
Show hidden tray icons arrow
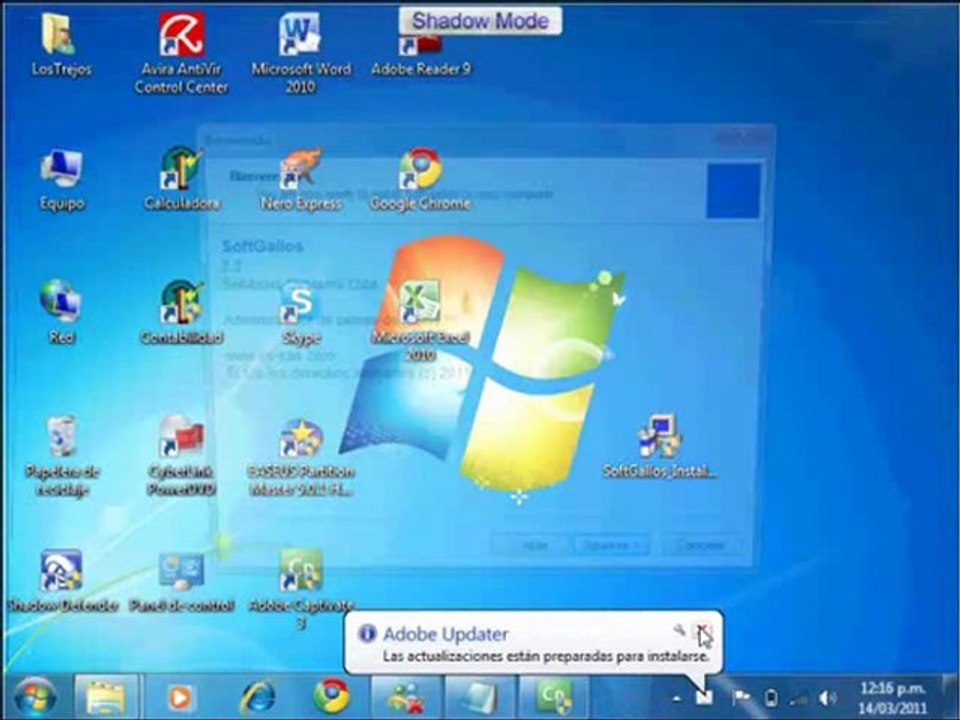click(677, 698)
